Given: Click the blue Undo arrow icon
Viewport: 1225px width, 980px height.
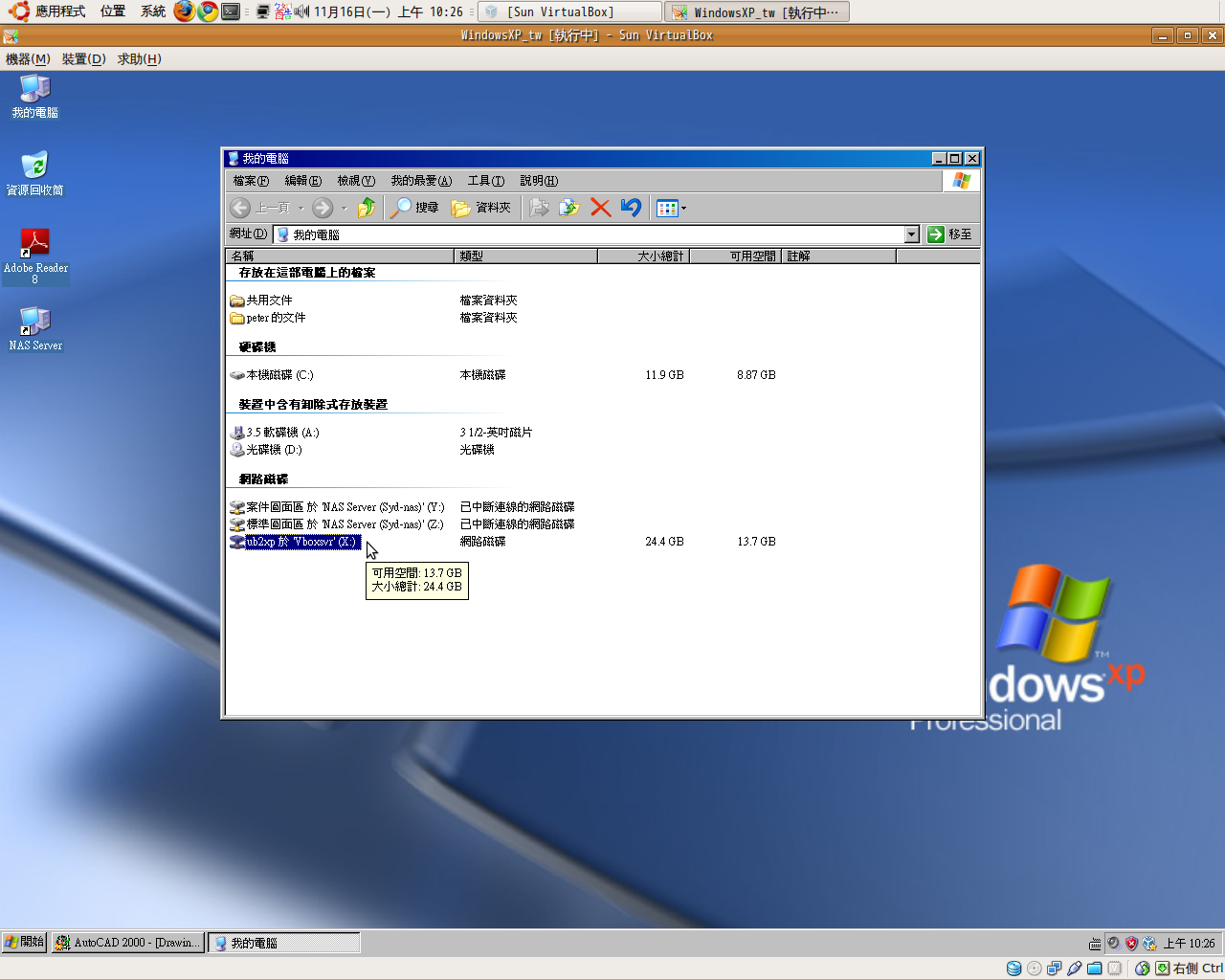Looking at the screenshot, I should [x=631, y=208].
